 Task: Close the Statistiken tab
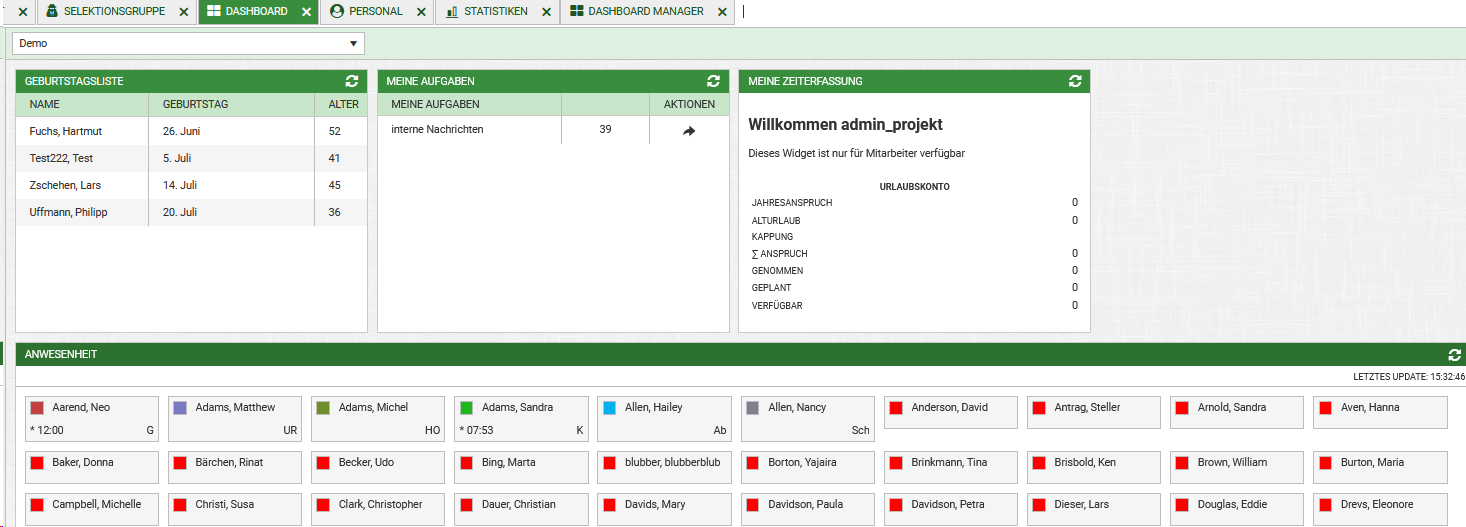[x=546, y=12]
